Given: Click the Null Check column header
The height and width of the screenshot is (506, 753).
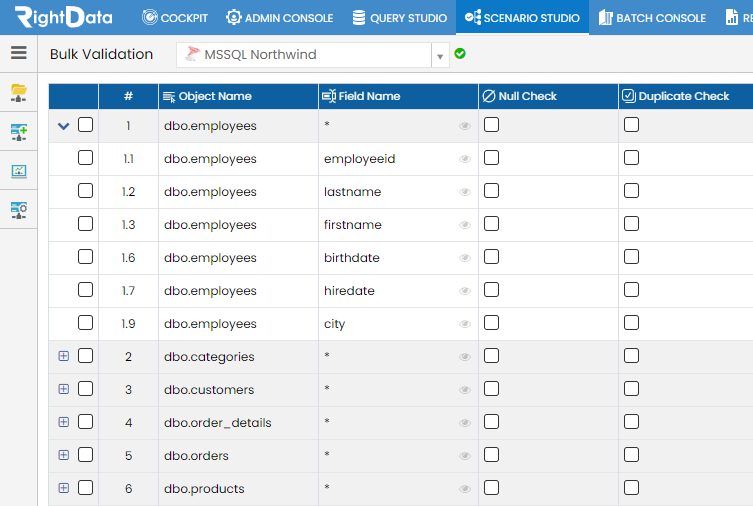Looking at the screenshot, I should (548, 96).
